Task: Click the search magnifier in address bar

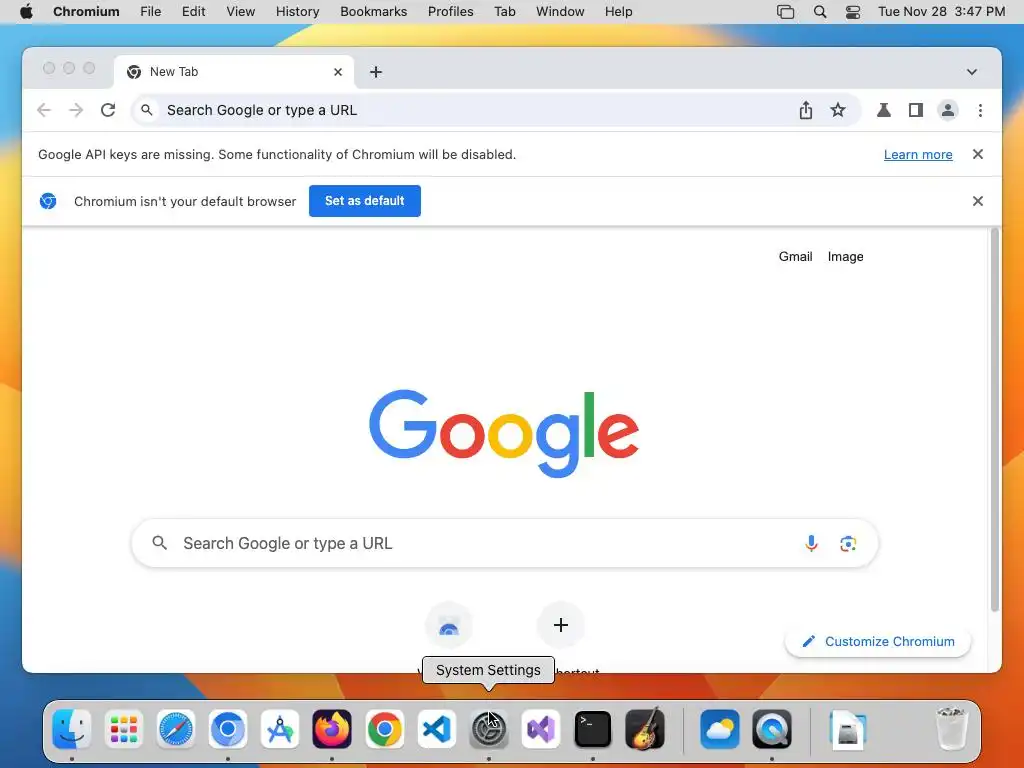Action: coord(147,110)
